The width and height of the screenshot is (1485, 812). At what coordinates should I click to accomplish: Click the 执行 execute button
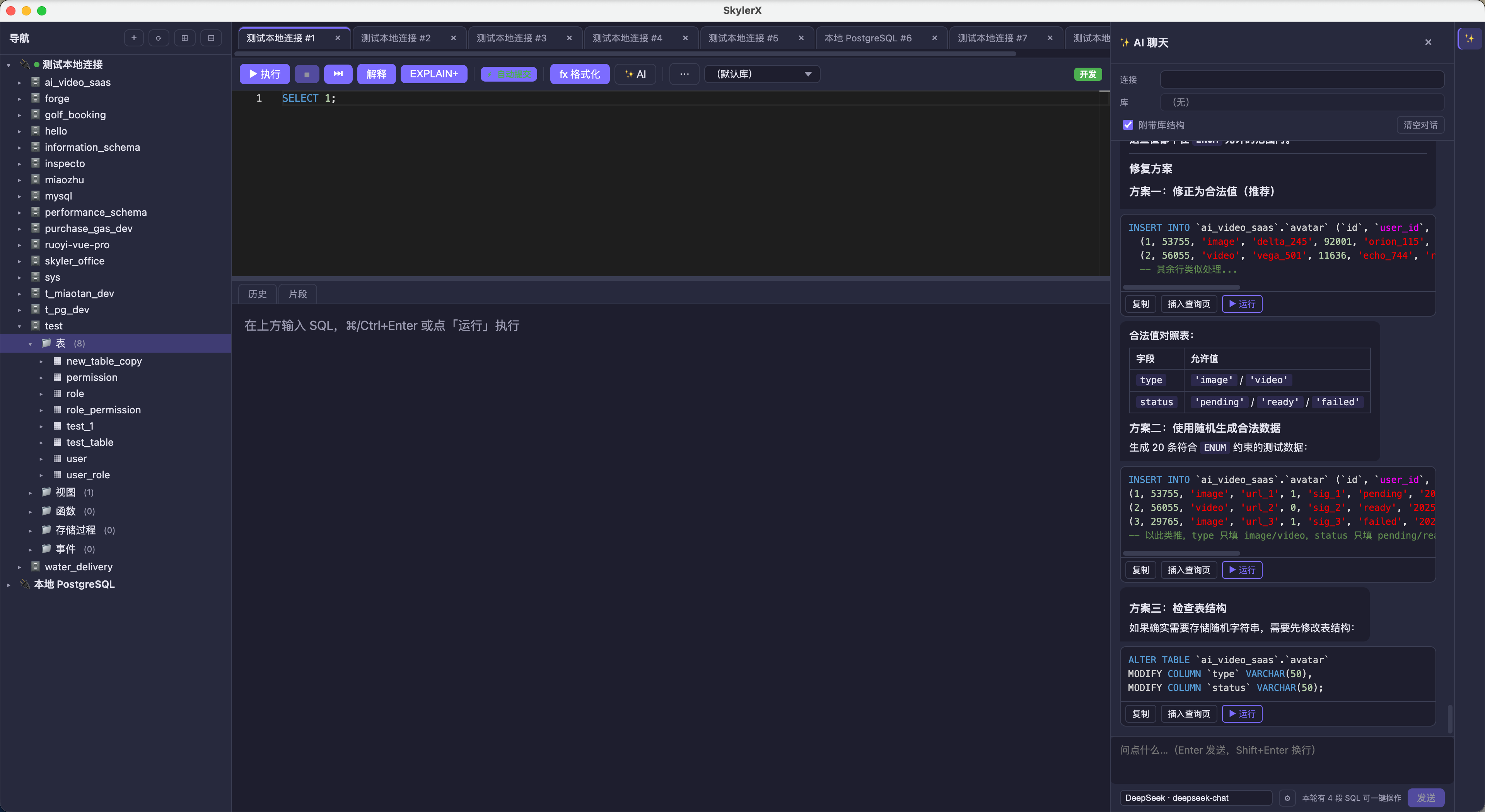click(265, 74)
